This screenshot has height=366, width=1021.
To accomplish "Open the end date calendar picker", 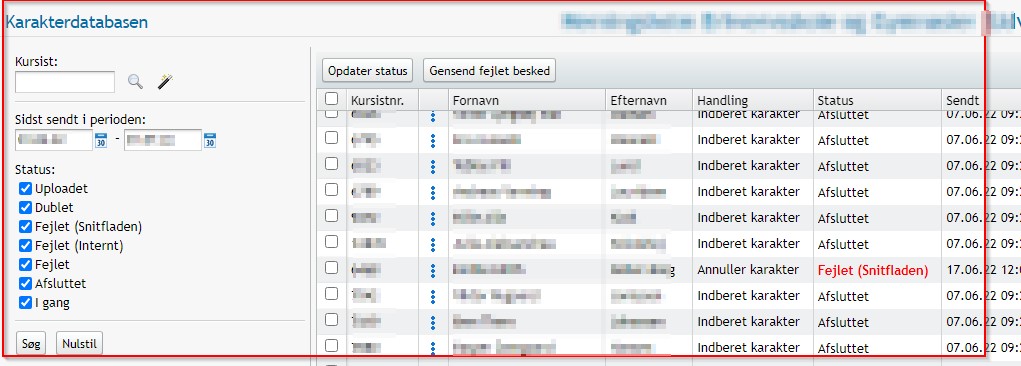I will coord(210,140).
